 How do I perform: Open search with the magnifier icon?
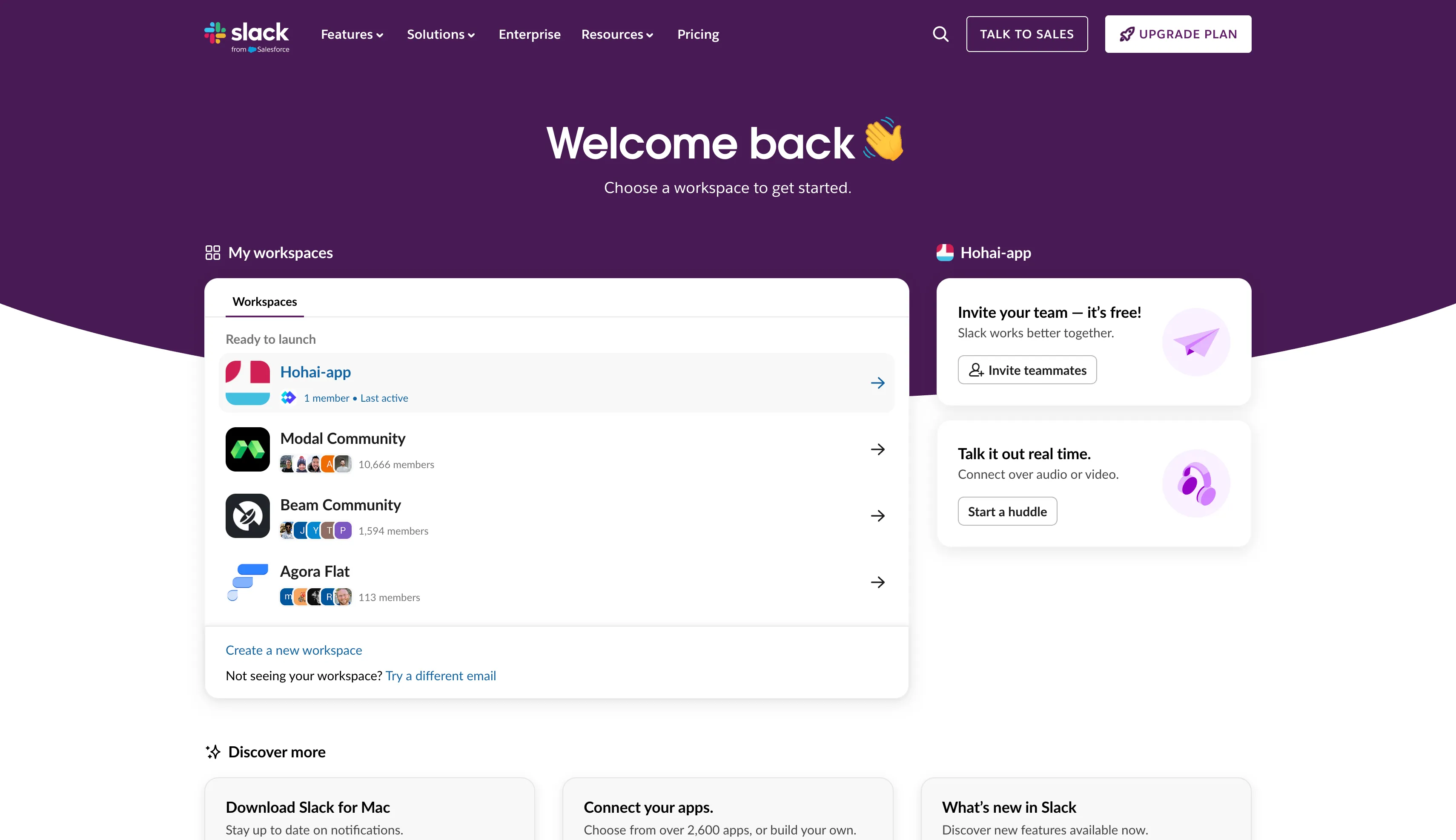940,34
